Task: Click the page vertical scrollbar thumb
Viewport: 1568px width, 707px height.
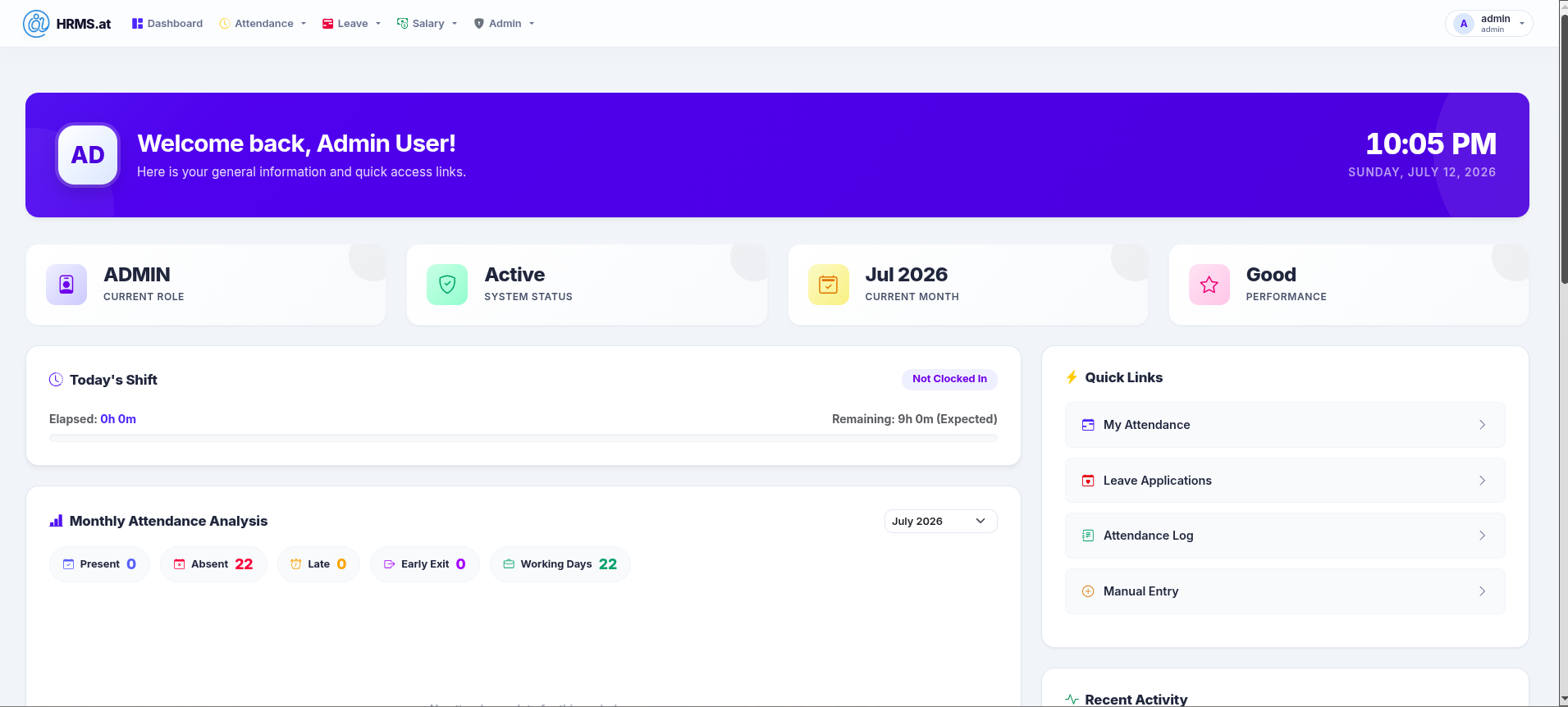Action: click(x=1564, y=148)
